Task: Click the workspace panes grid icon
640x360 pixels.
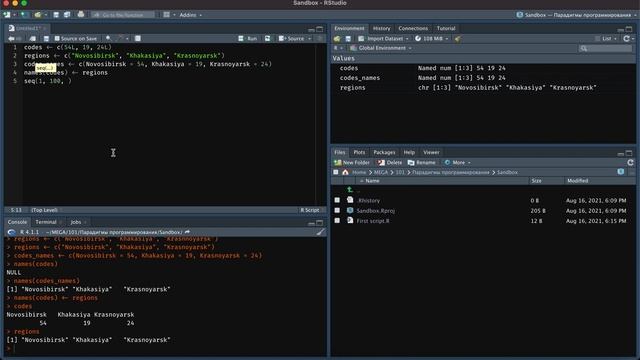Action: (x=167, y=15)
